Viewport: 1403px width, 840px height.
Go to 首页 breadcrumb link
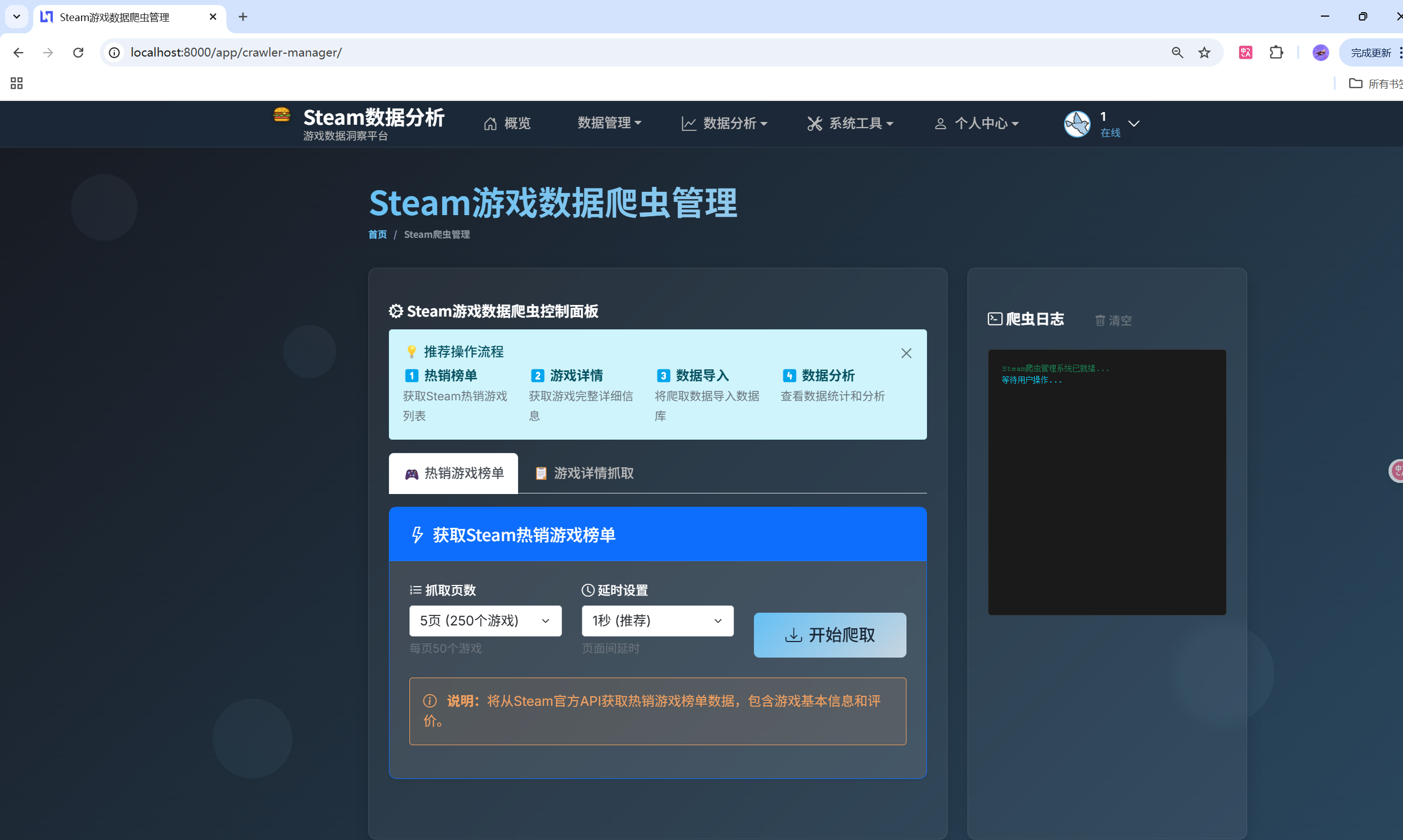click(x=377, y=235)
